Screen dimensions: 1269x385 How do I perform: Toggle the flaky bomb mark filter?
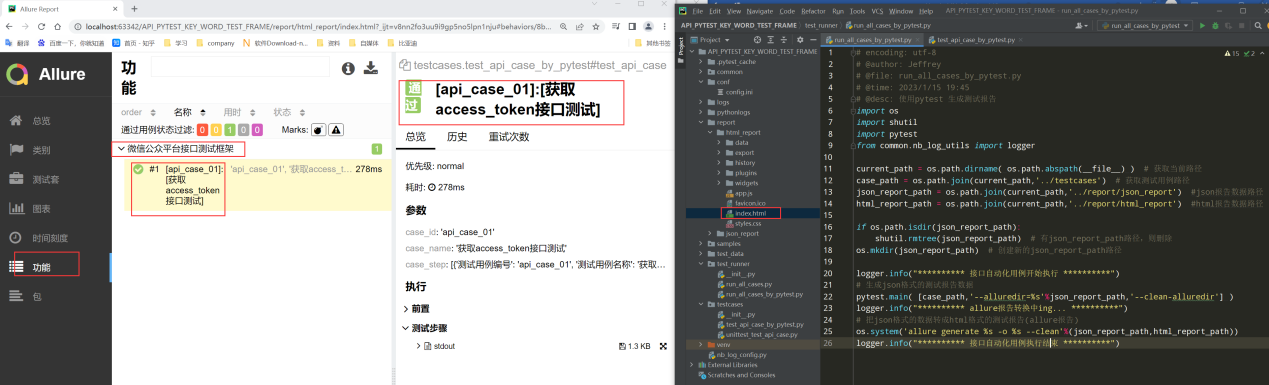tap(318, 130)
